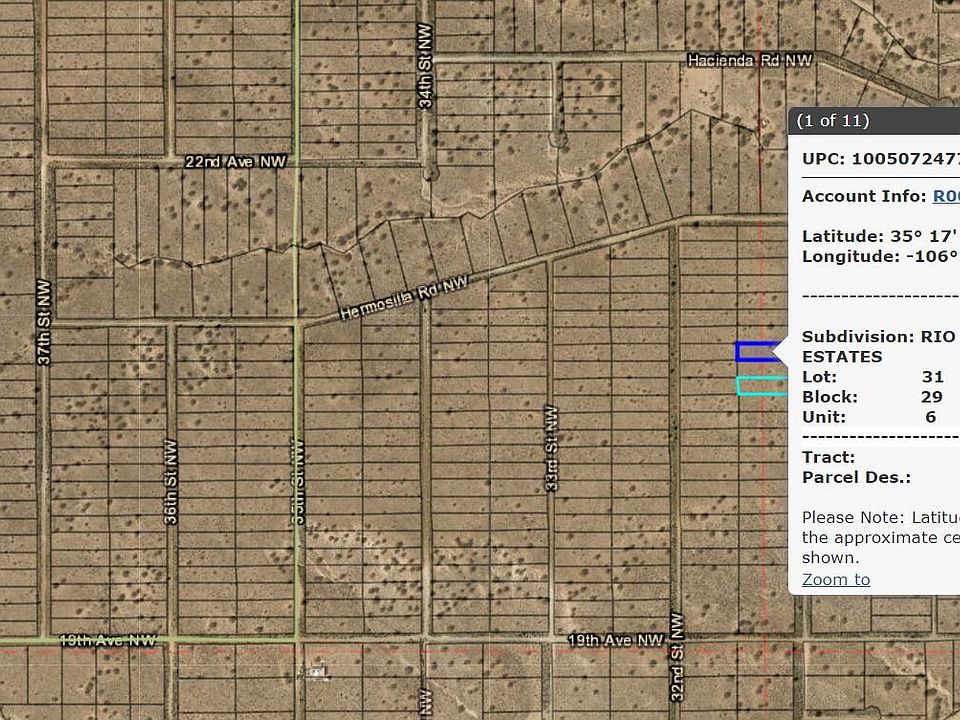Select the dark blue highlighted parcel
Image resolution: width=960 pixels, height=720 pixels.
[x=759, y=352]
